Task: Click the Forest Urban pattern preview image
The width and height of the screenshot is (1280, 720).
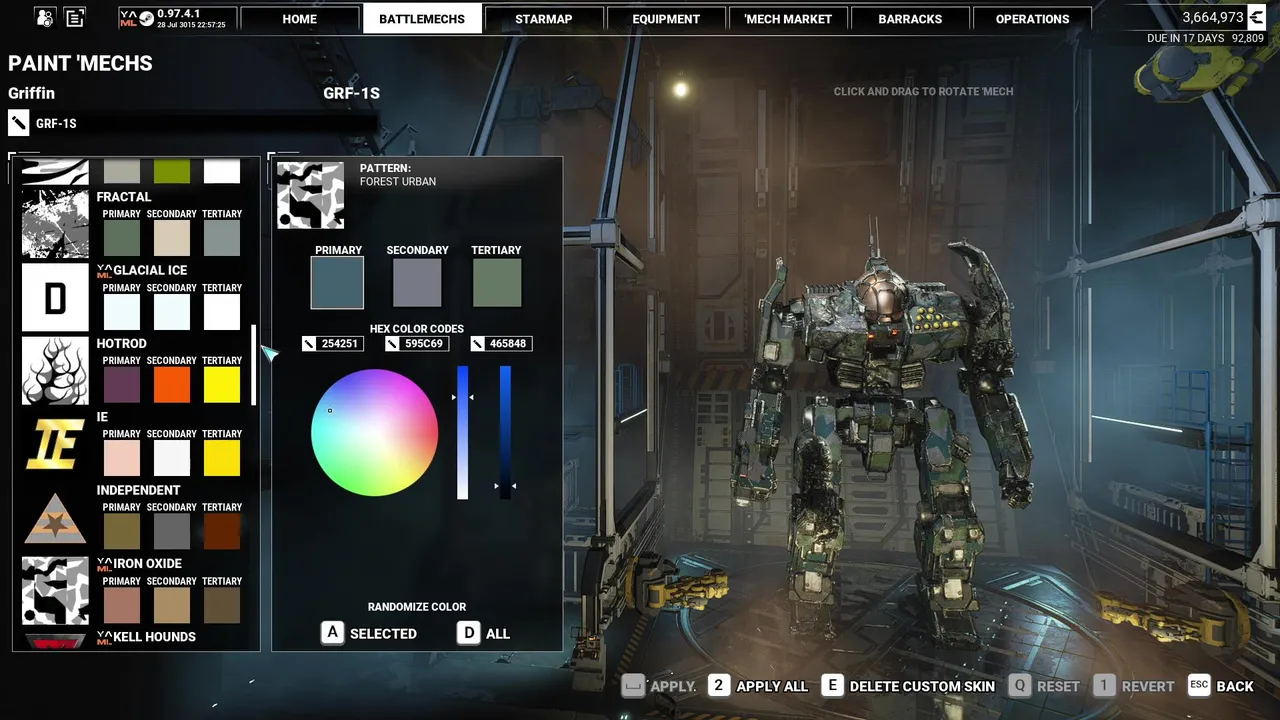Action: pos(310,195)
